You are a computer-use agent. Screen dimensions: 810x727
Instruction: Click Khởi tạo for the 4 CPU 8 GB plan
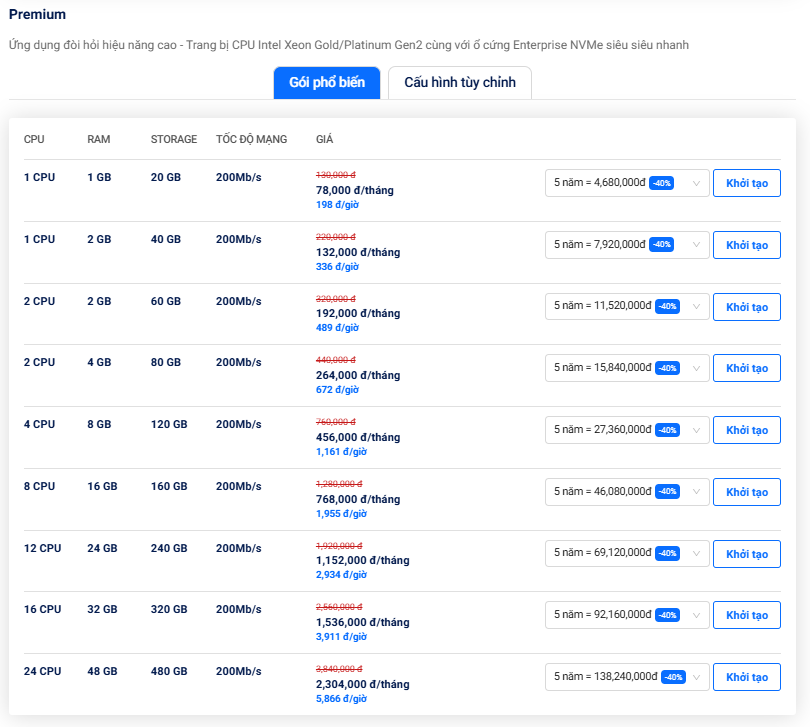tap(746, 430)
